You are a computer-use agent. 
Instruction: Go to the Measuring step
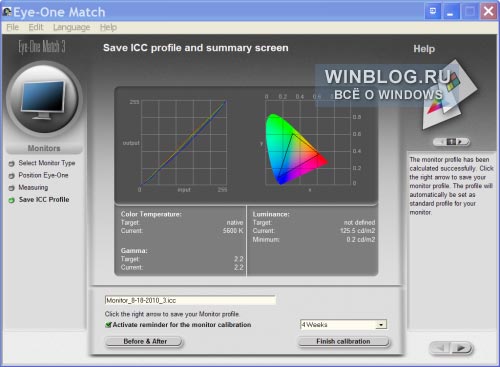(x=33, y=187)
